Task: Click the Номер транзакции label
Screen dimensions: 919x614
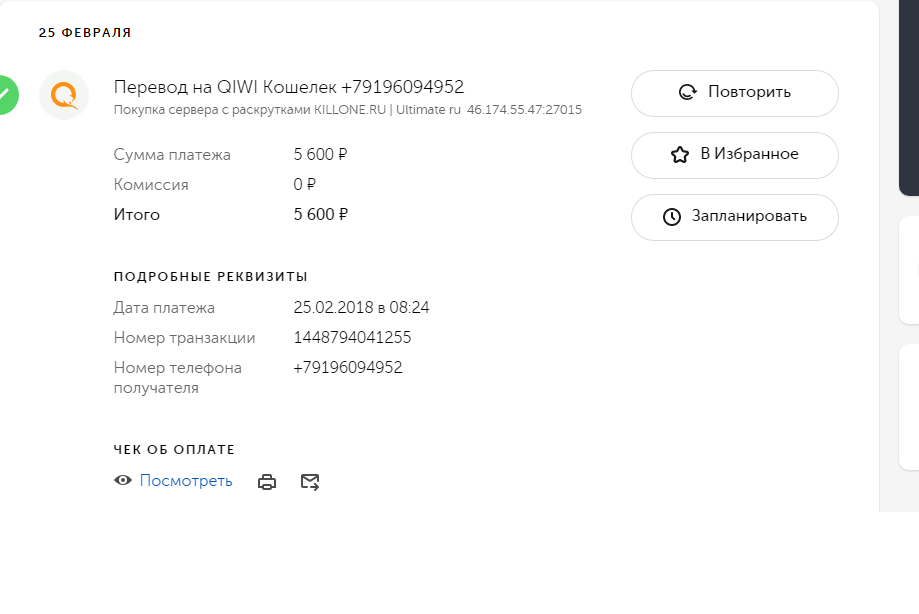Action: point(185,338)
